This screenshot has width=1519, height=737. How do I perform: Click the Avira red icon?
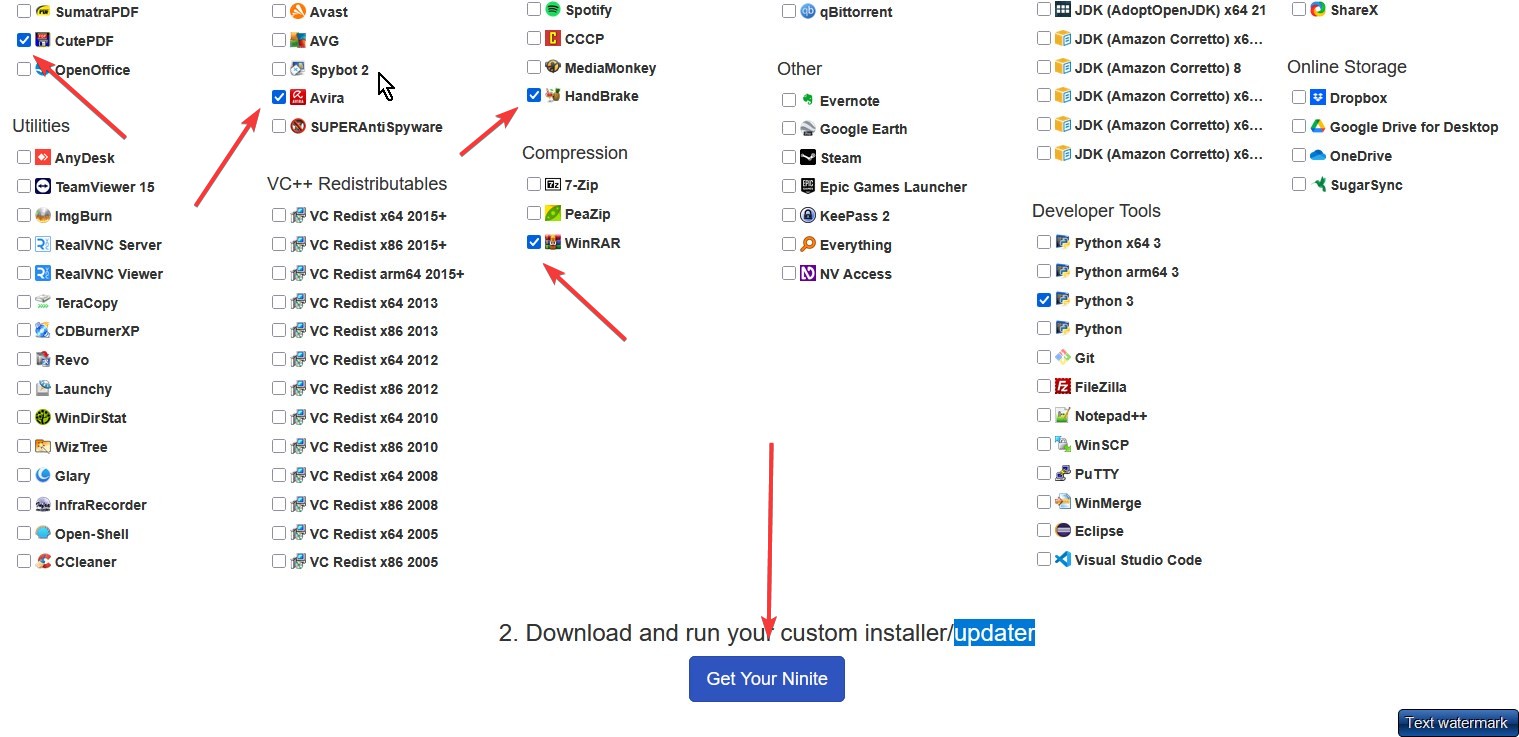(x=298, y=98)
